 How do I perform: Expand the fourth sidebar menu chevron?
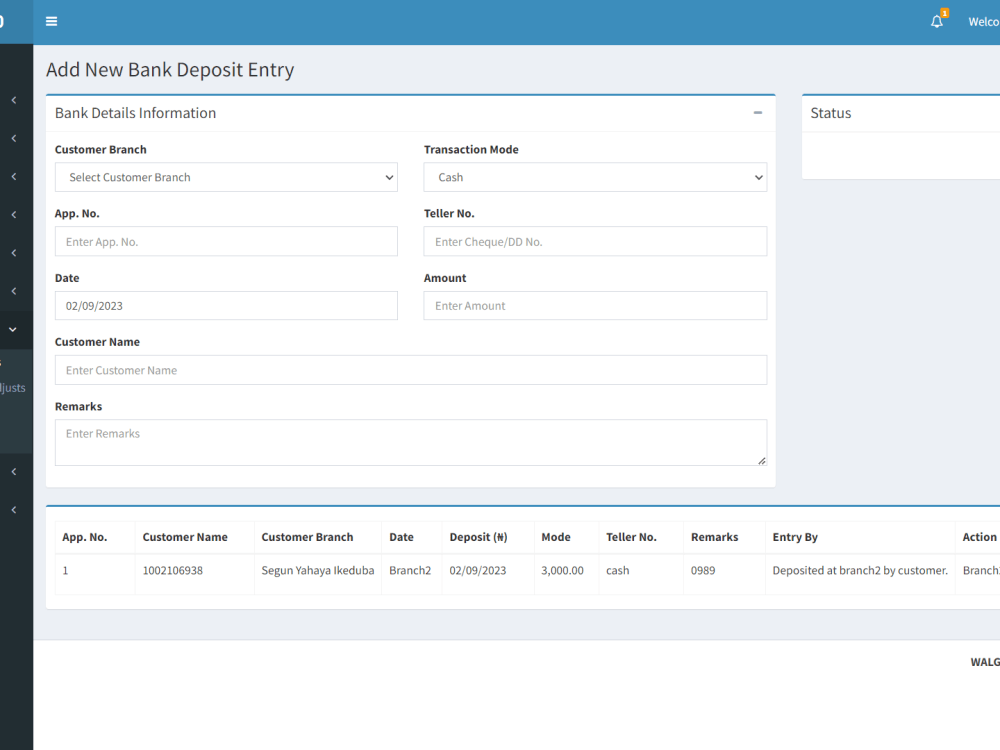[x=13, y=215]
